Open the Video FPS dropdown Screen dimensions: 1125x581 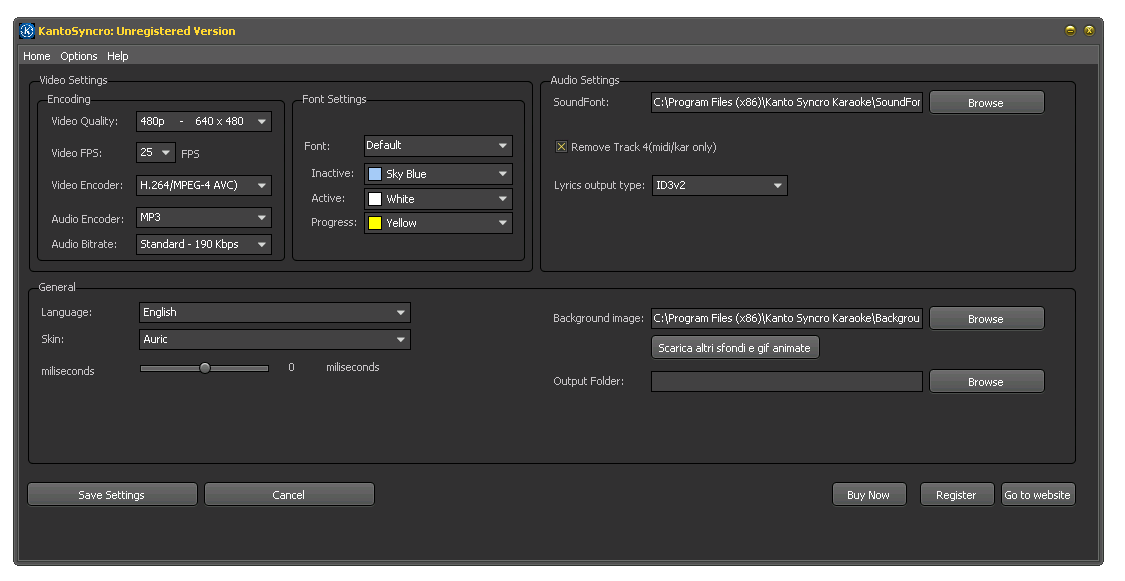pyautogui.click(x=156, y=153)
